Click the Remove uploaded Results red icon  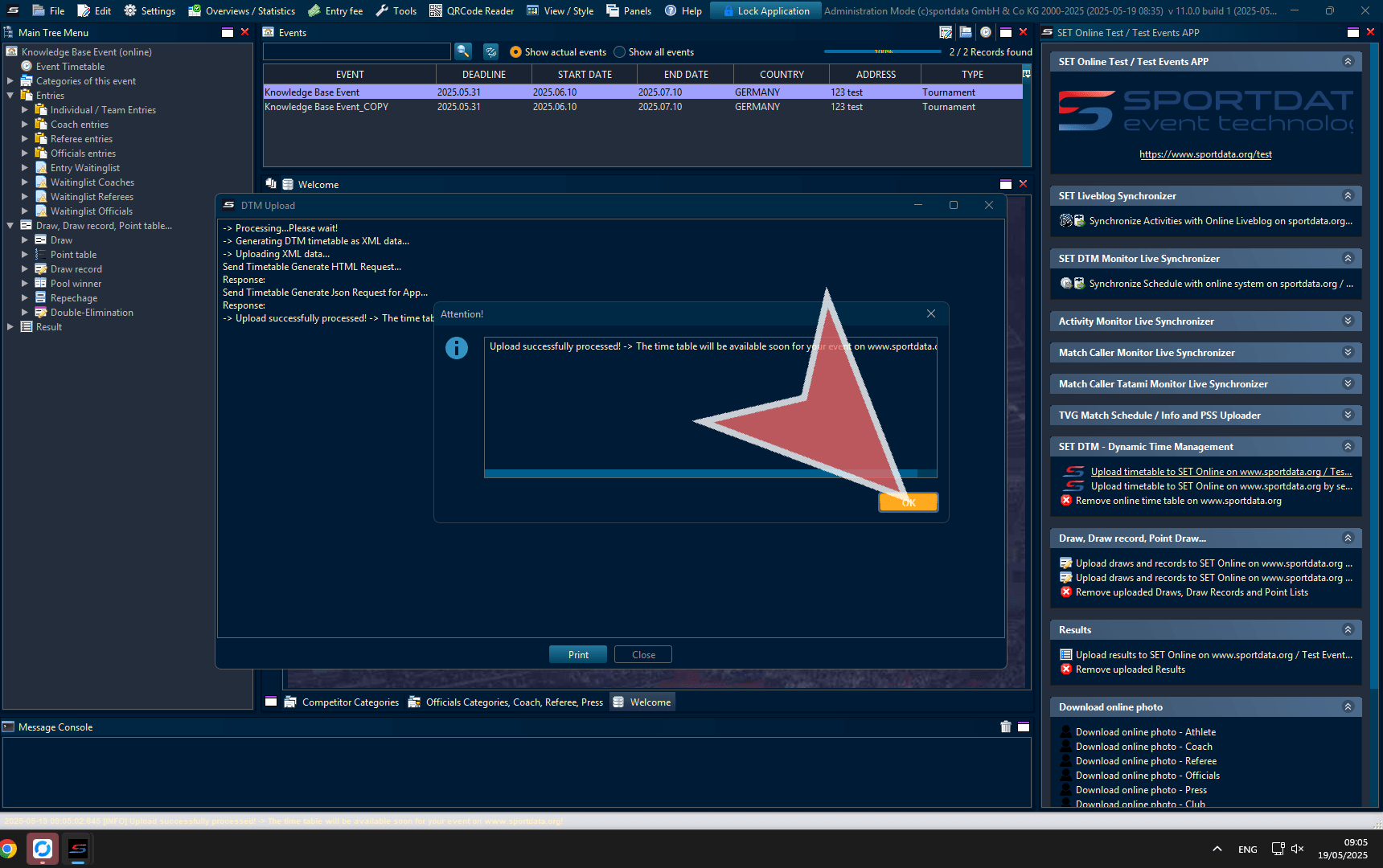[1066, 669]
